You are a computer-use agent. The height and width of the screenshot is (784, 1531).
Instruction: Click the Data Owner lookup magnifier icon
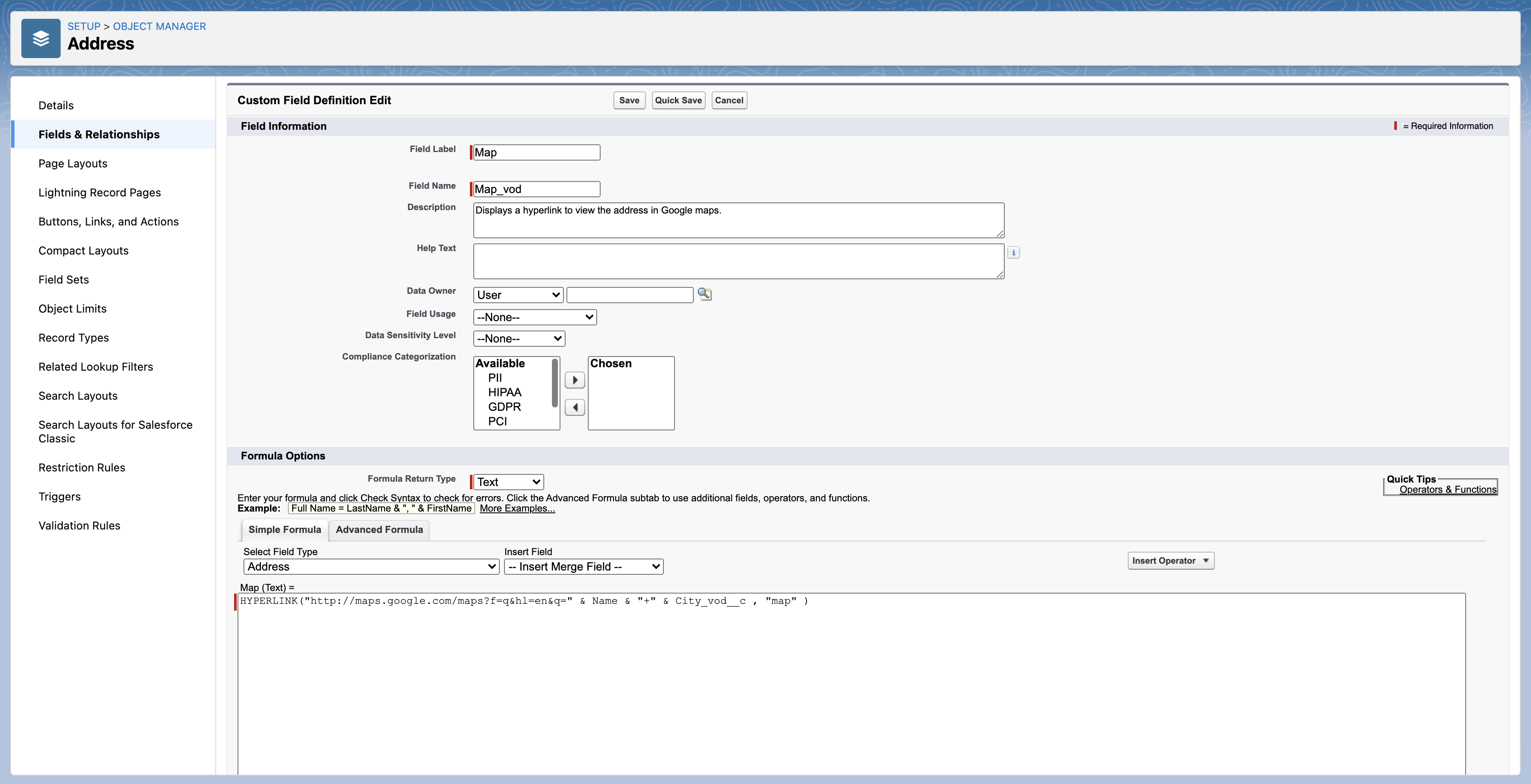pyautogui.click(x=704, y=294)
